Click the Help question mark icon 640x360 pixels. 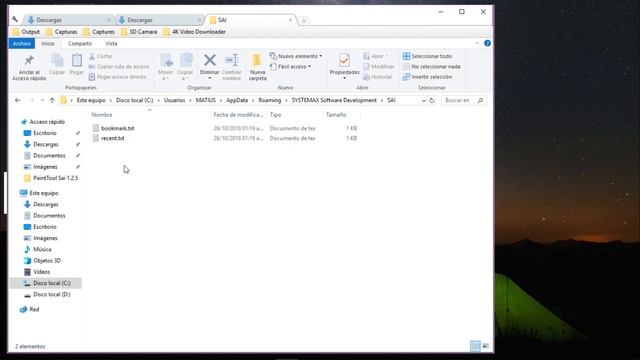[487, 43]
